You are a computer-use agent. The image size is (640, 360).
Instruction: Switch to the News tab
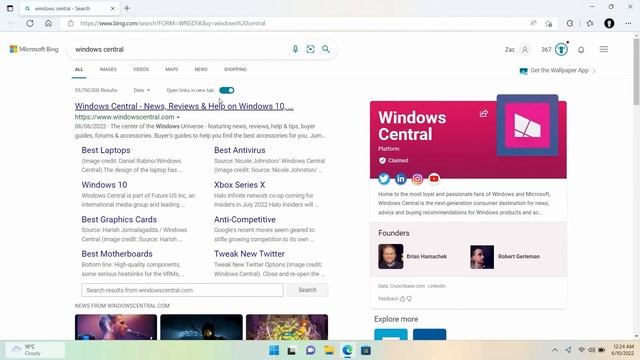[201, 69]
